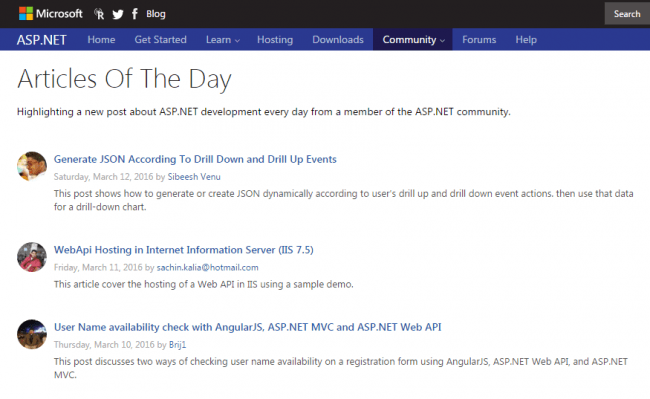The width and height of the screenshot is (650, 399).
Task: View Sibeesh Venu author profile
Action: (194, 177)
